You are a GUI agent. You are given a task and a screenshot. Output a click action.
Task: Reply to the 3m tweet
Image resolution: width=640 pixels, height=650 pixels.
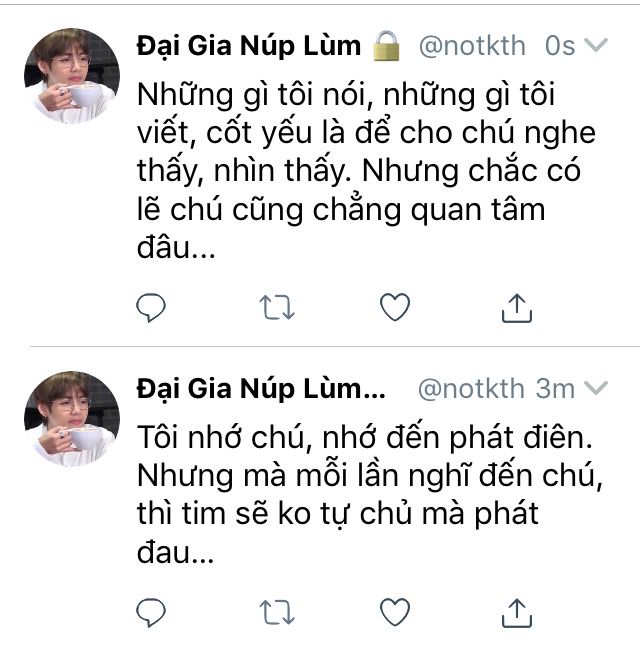[151, 612]
